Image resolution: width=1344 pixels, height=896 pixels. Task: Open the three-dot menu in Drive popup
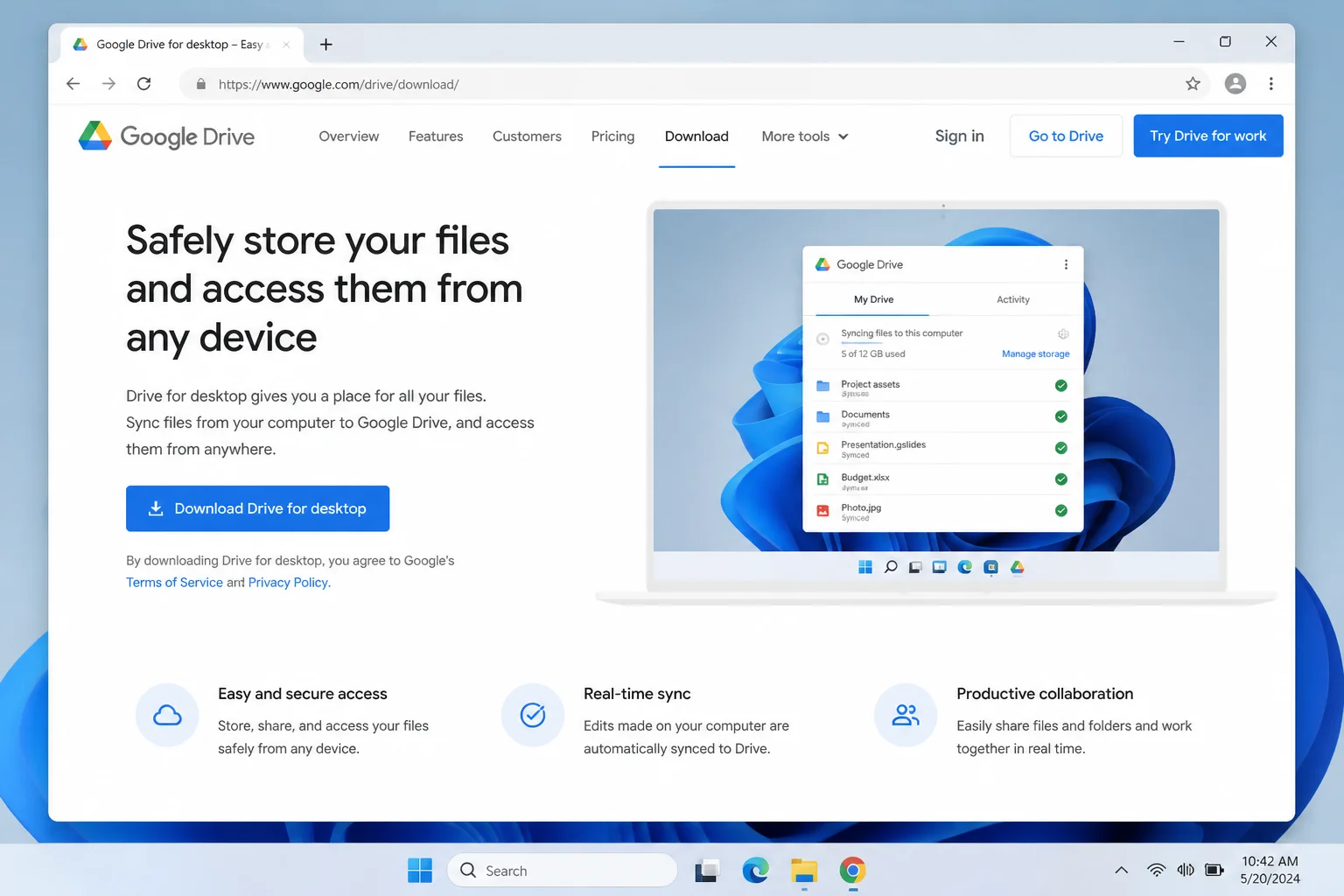(x=1066, y=264)
